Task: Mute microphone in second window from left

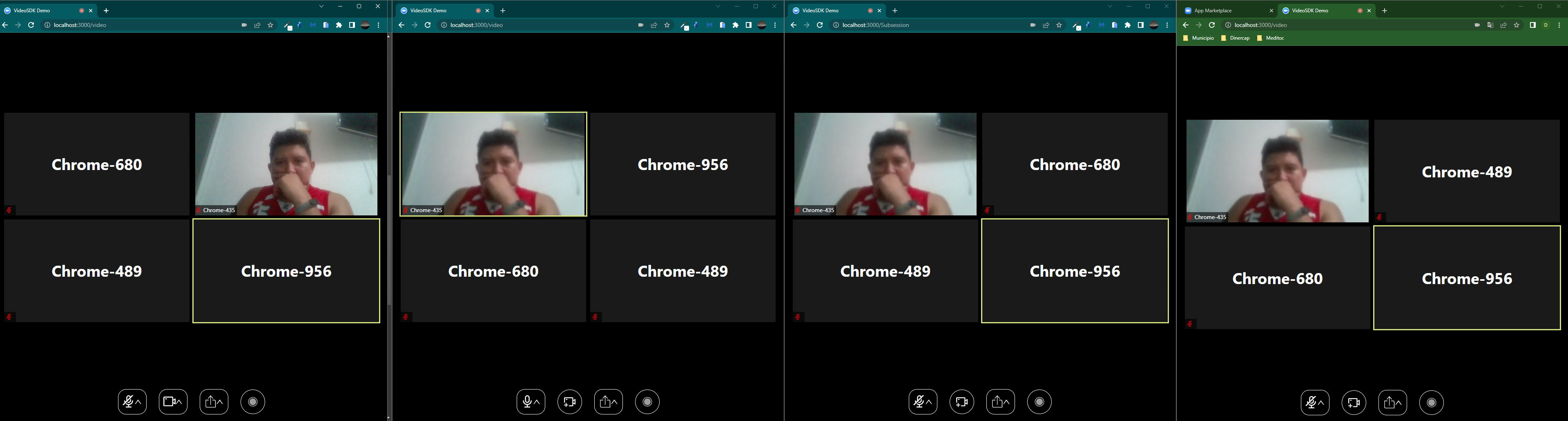Action: click(527, 402)
